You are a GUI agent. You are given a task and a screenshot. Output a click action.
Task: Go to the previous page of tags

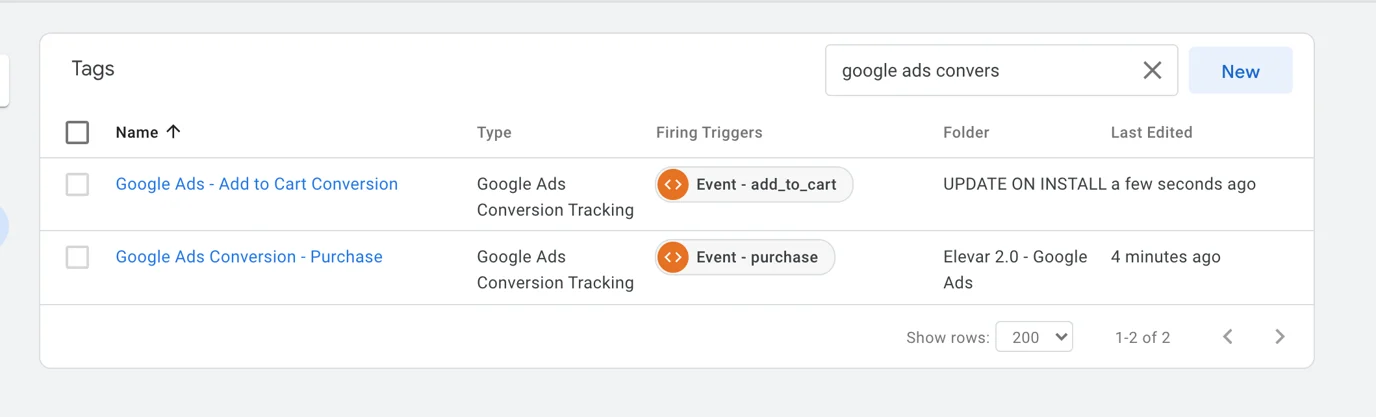point(1227,337)
